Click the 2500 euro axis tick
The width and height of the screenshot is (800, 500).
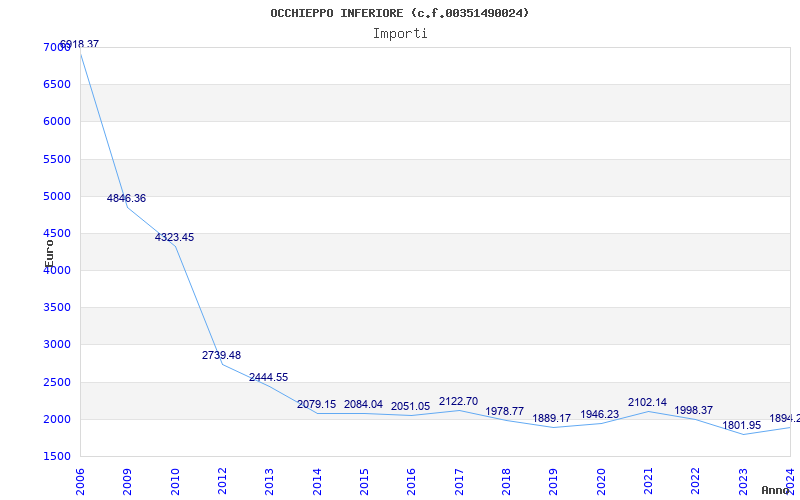[x=57, y=382]
